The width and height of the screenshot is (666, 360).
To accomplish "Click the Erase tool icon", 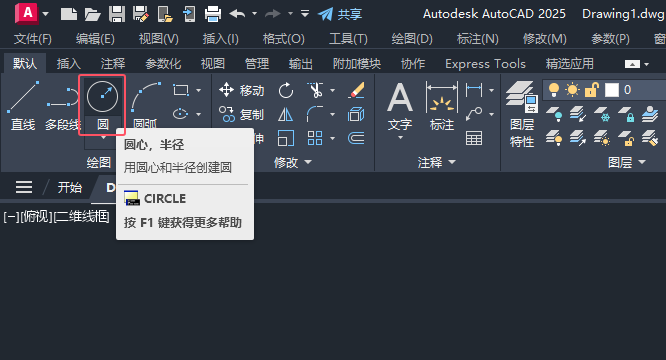I will pyautogui.click(x=356, y=90).
